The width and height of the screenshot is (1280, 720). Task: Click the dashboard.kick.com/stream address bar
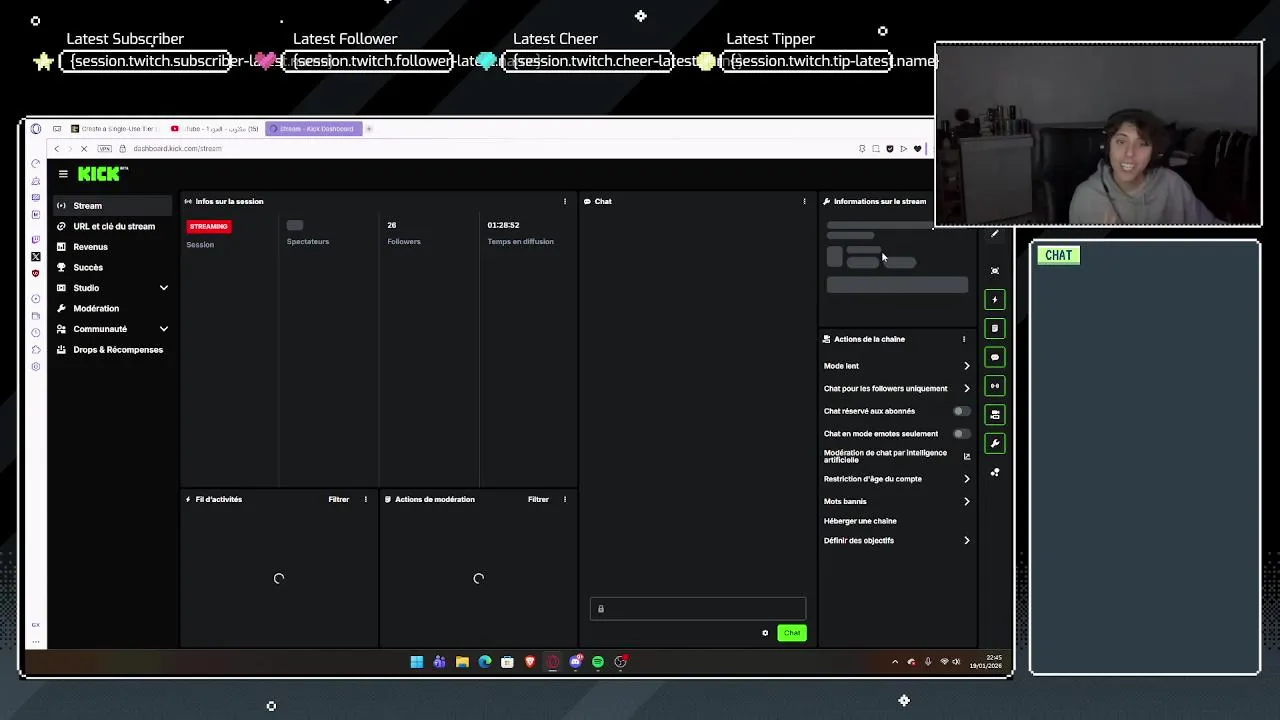[x=177, y=148]
